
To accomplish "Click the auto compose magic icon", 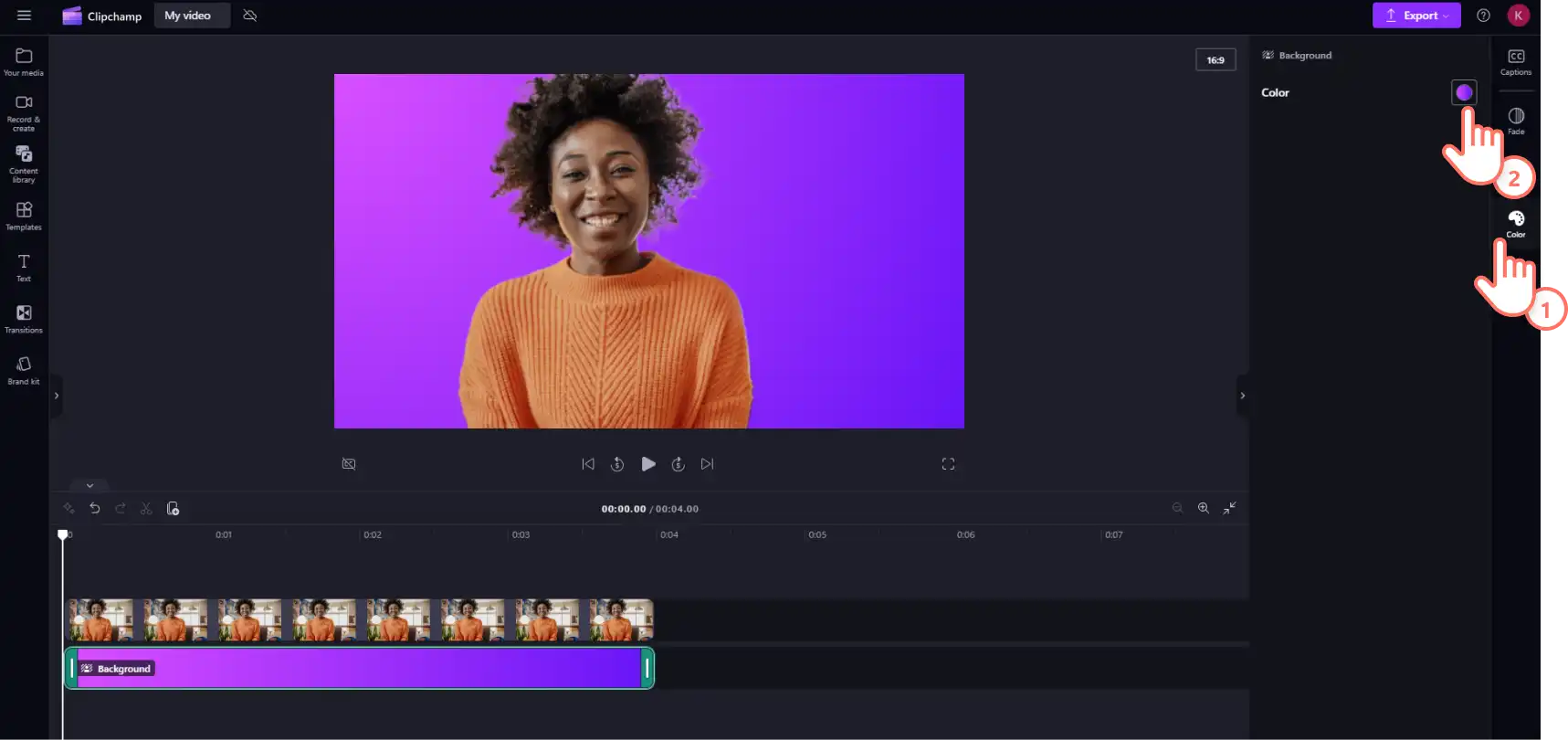I will pyautogui.click(x=68, y=508).
